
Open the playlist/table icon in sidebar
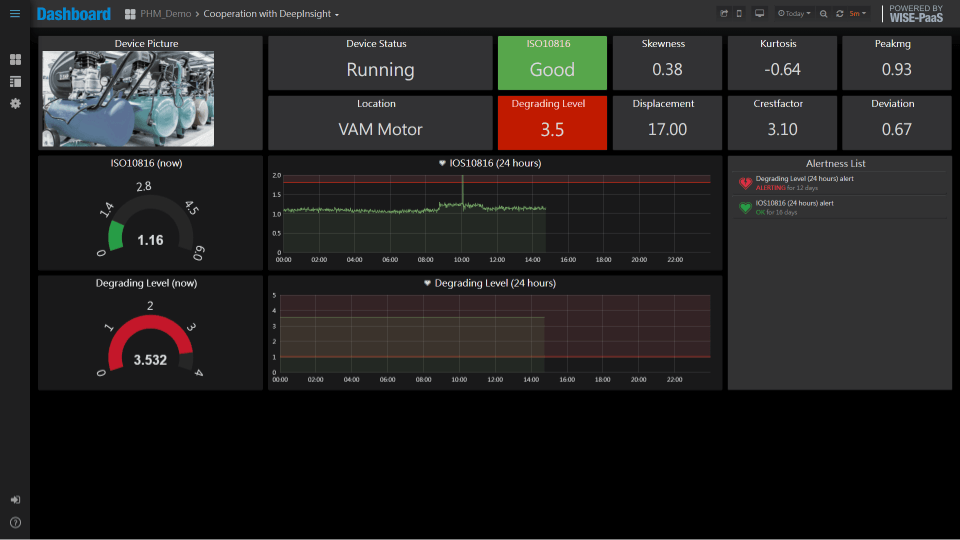(15, 81)
